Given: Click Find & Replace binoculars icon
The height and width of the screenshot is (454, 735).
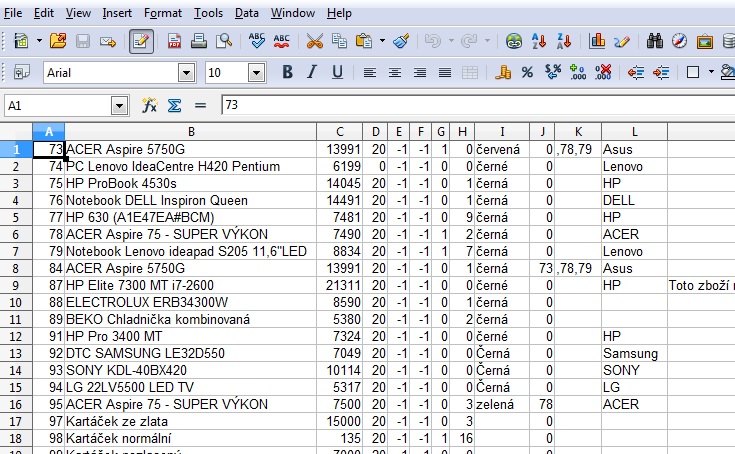Looking at the screenshot, I should (655, 41).
